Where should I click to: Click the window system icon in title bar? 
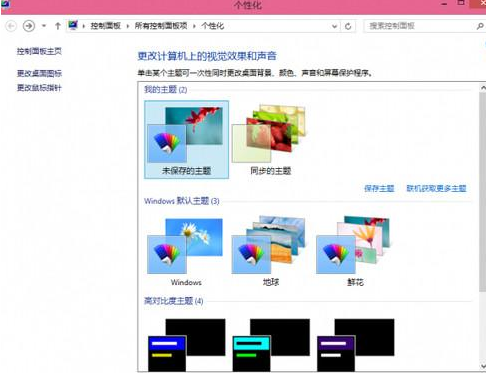point(6,5)
